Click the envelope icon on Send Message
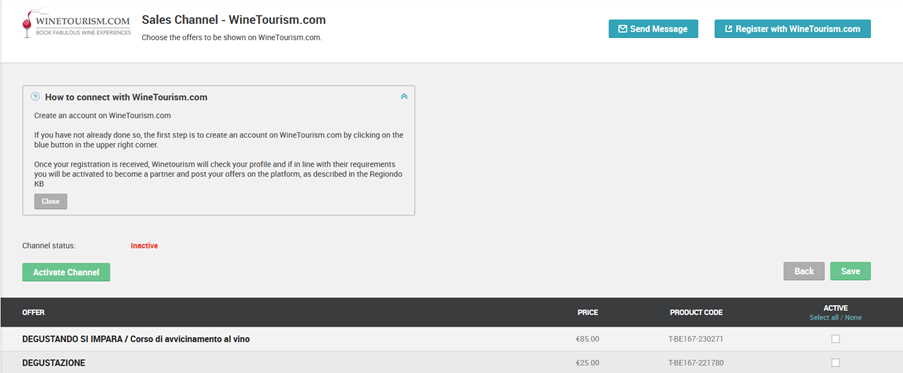The image size is (903, 373). coord(623,29)
